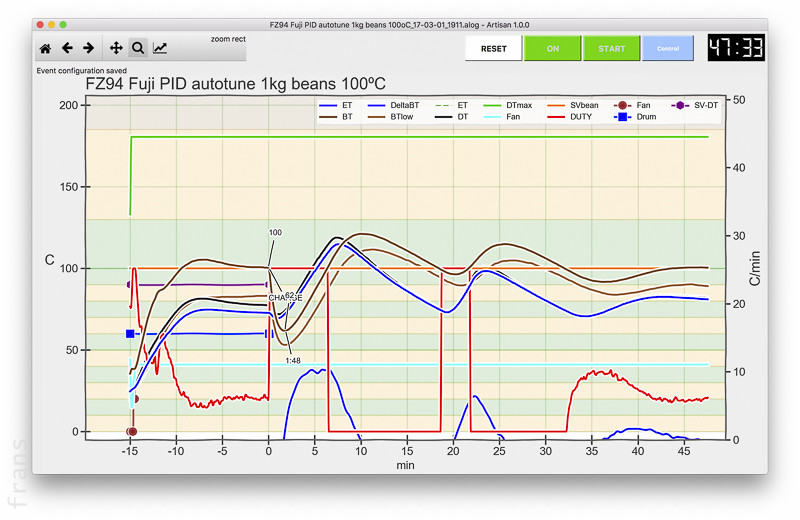Open the blue Control button

669,48
